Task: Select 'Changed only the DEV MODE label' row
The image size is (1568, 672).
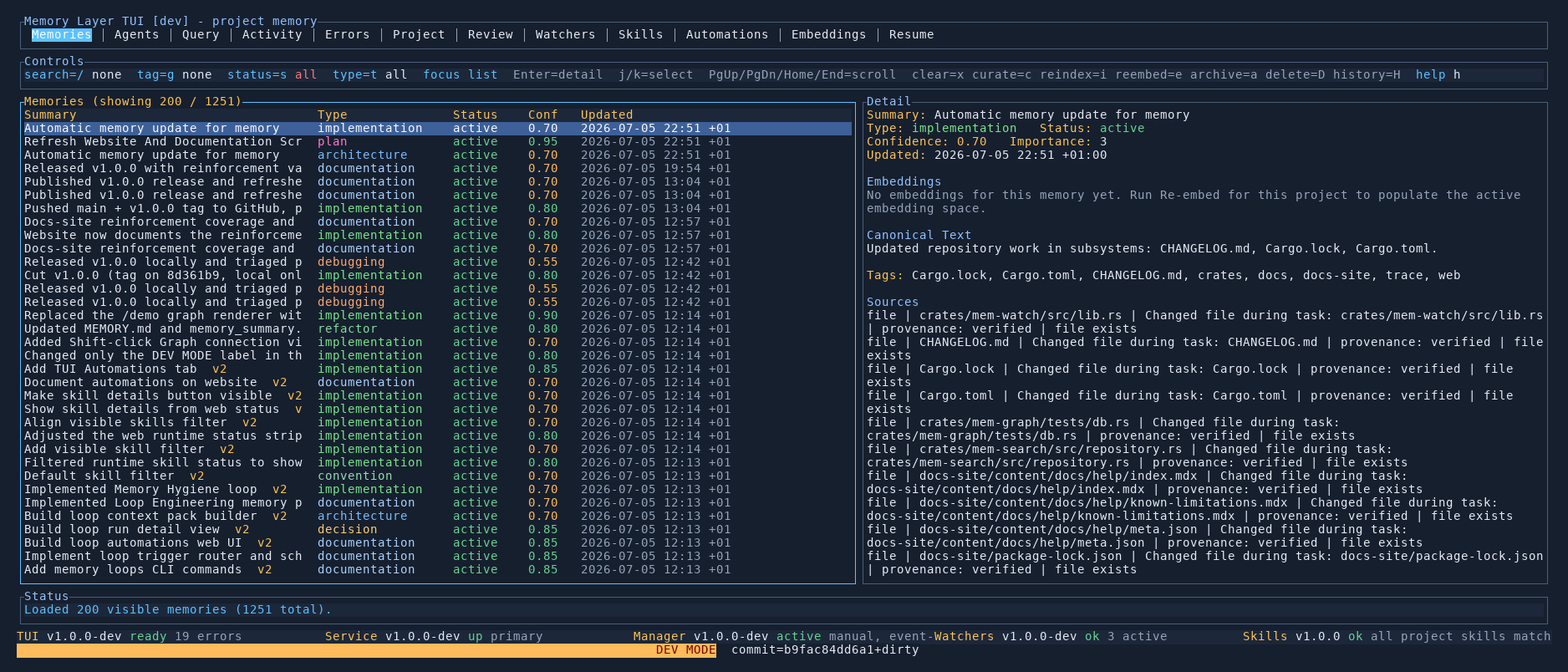Action: pyautogui.click(x=437, y=355)
